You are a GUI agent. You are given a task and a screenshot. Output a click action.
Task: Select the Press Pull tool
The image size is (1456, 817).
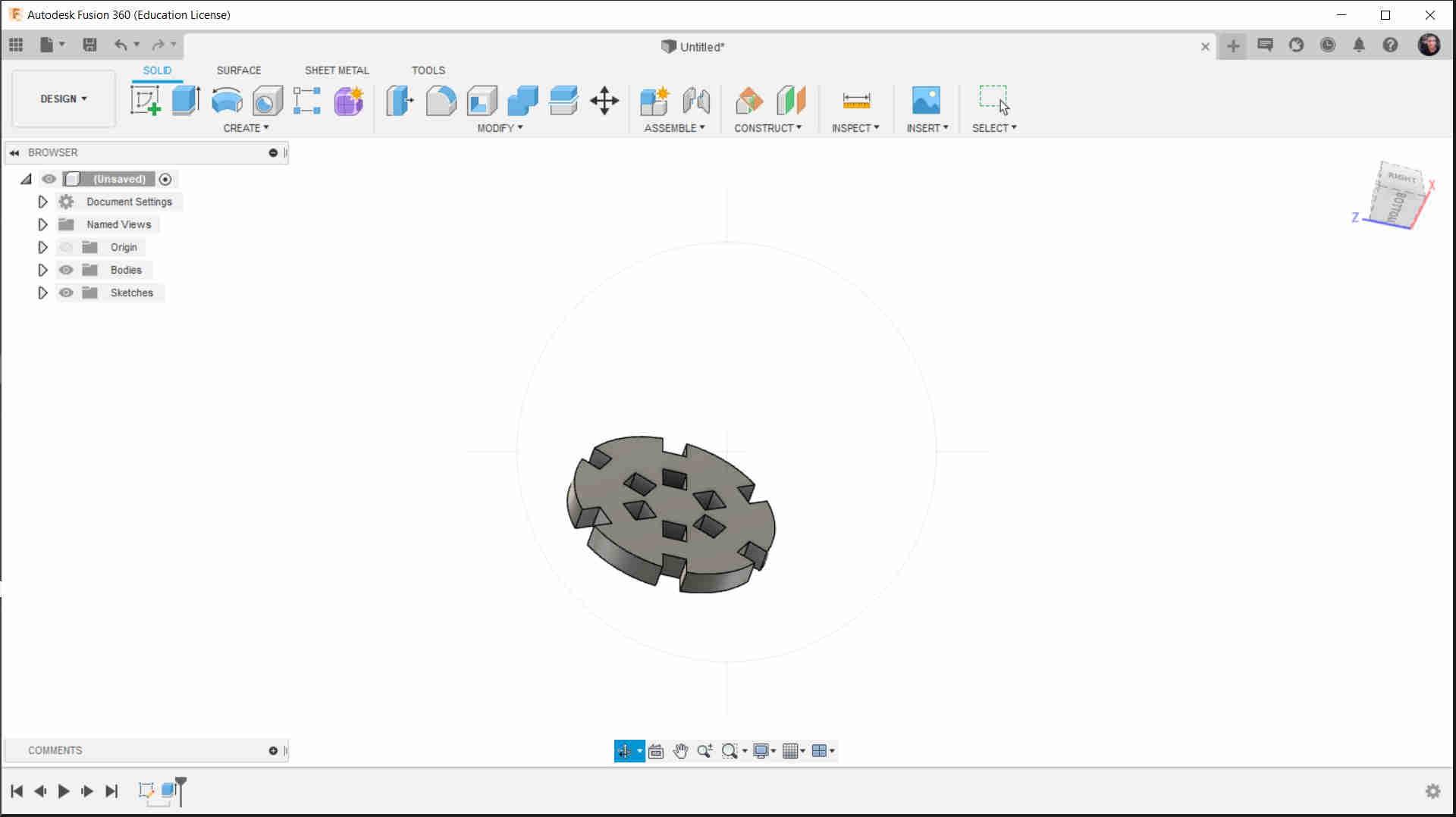[400, 100]
